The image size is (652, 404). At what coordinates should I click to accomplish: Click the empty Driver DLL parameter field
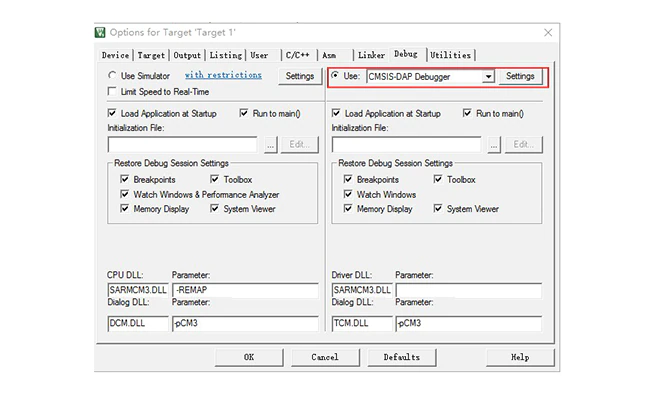click(x=469, y=290)
